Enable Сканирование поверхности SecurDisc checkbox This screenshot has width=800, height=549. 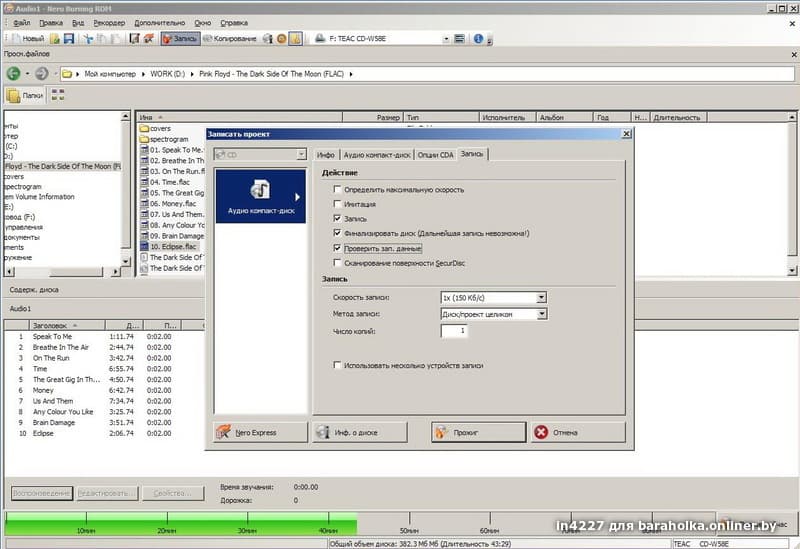[337, 263]
